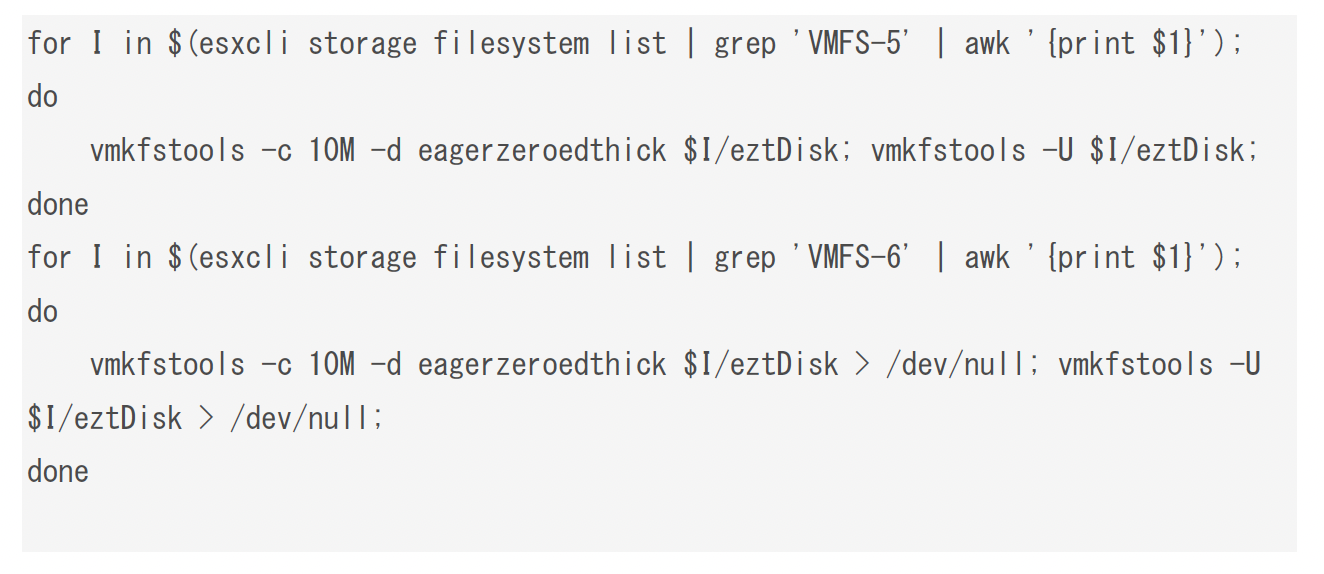Click "/dev/null;" on the wrapped line

coord(307,418)
